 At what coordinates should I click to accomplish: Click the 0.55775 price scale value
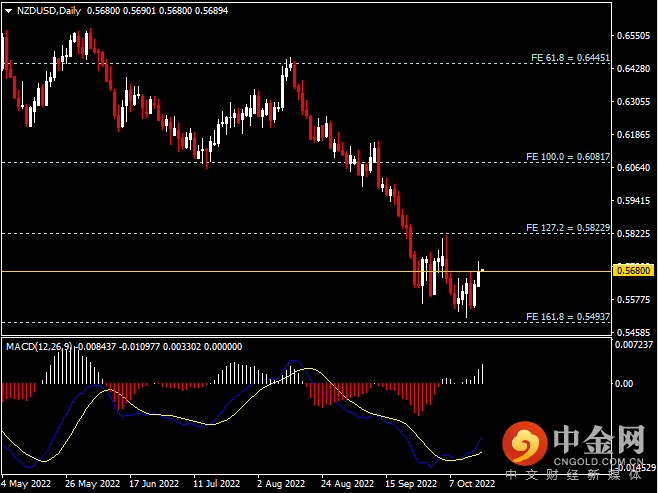633,300
